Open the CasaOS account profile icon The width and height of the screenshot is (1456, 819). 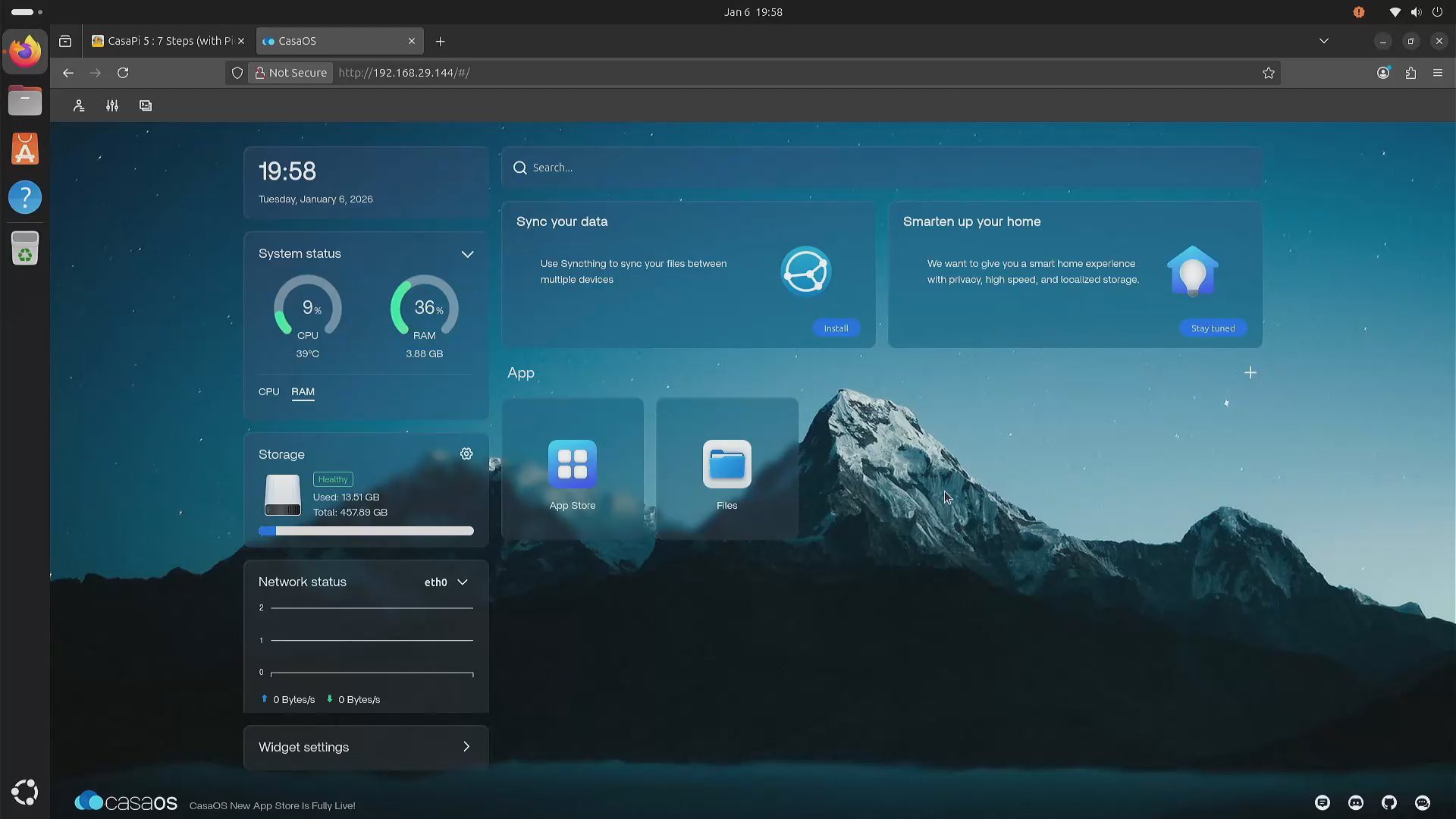click(79, 106)
